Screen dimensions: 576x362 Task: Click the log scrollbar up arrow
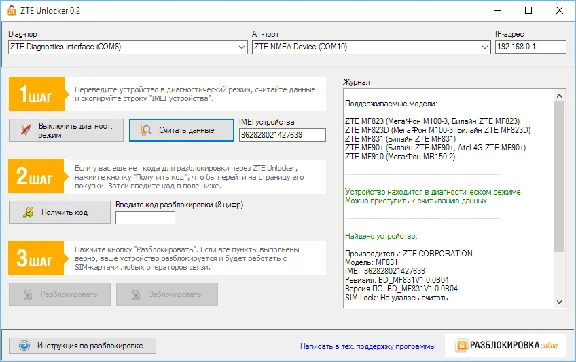tap(559, 96)
